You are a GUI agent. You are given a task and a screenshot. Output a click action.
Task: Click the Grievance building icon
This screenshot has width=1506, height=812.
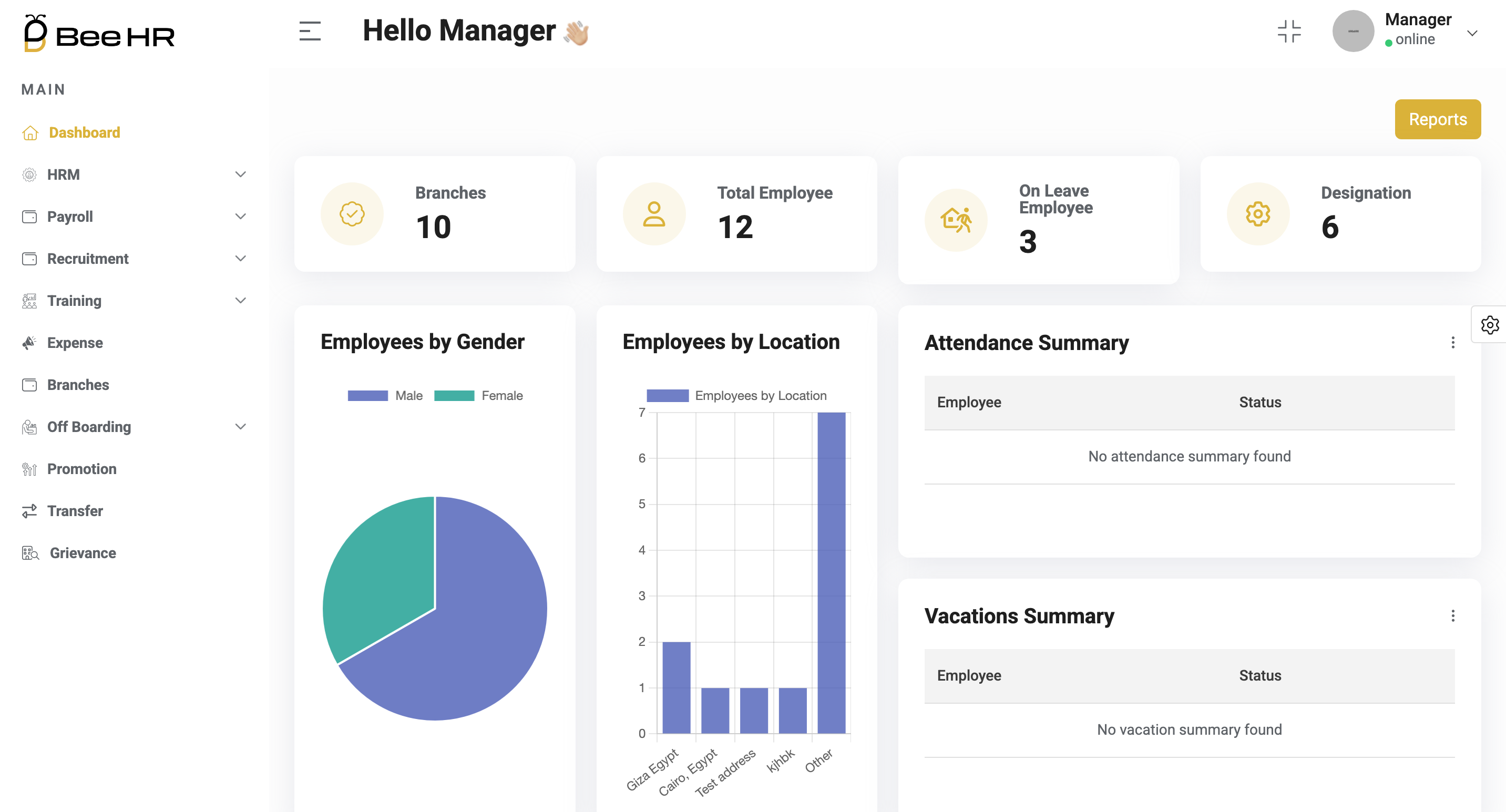tap(29, 553)
